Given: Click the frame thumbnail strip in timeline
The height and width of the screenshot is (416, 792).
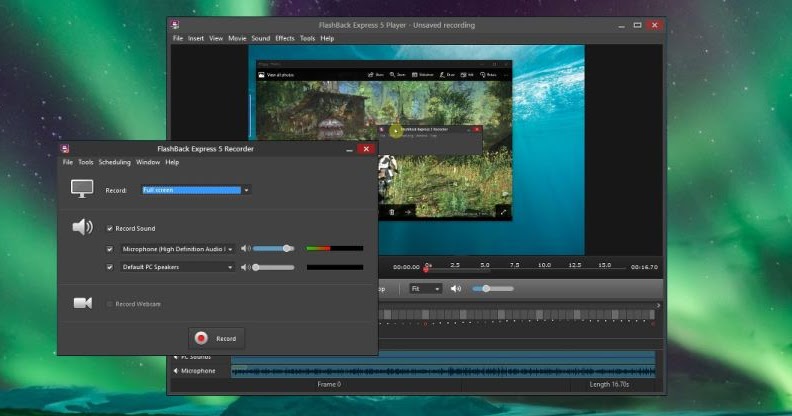Looking at the screenshot, I should 516,315.
